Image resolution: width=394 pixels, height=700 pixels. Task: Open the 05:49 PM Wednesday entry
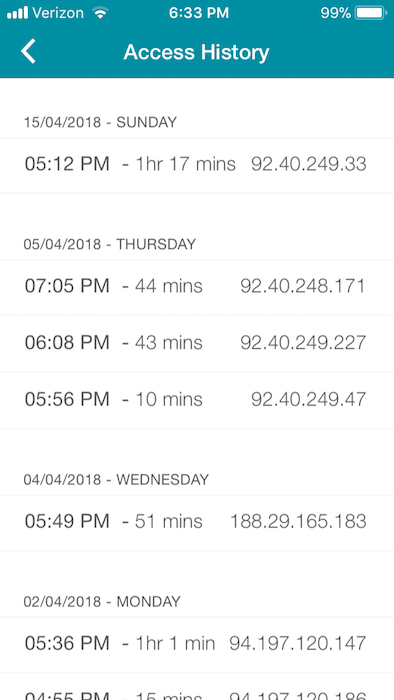(197, 522)
